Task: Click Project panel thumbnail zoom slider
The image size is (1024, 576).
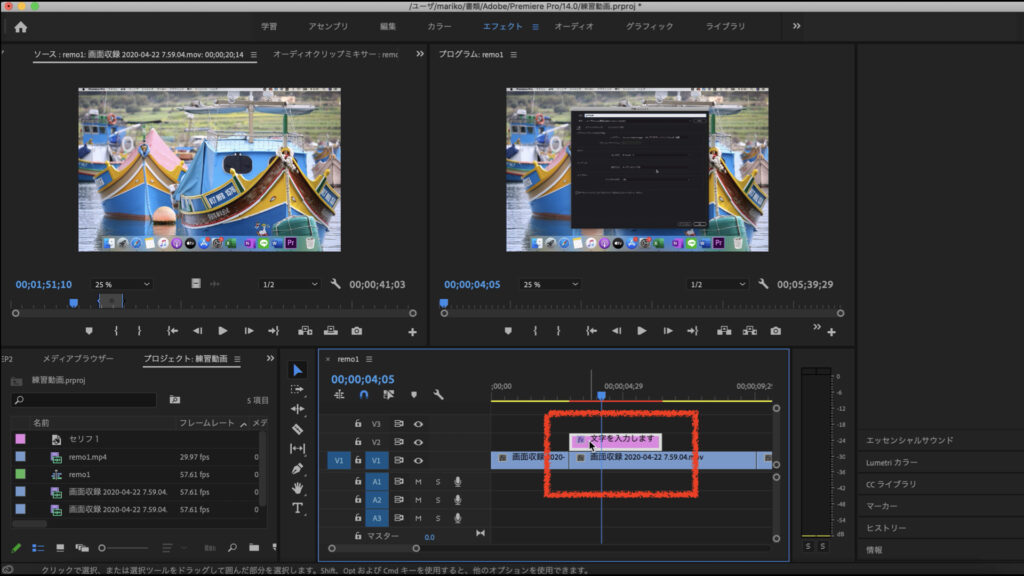Action: pyautogui.click(x=123, y=548)
